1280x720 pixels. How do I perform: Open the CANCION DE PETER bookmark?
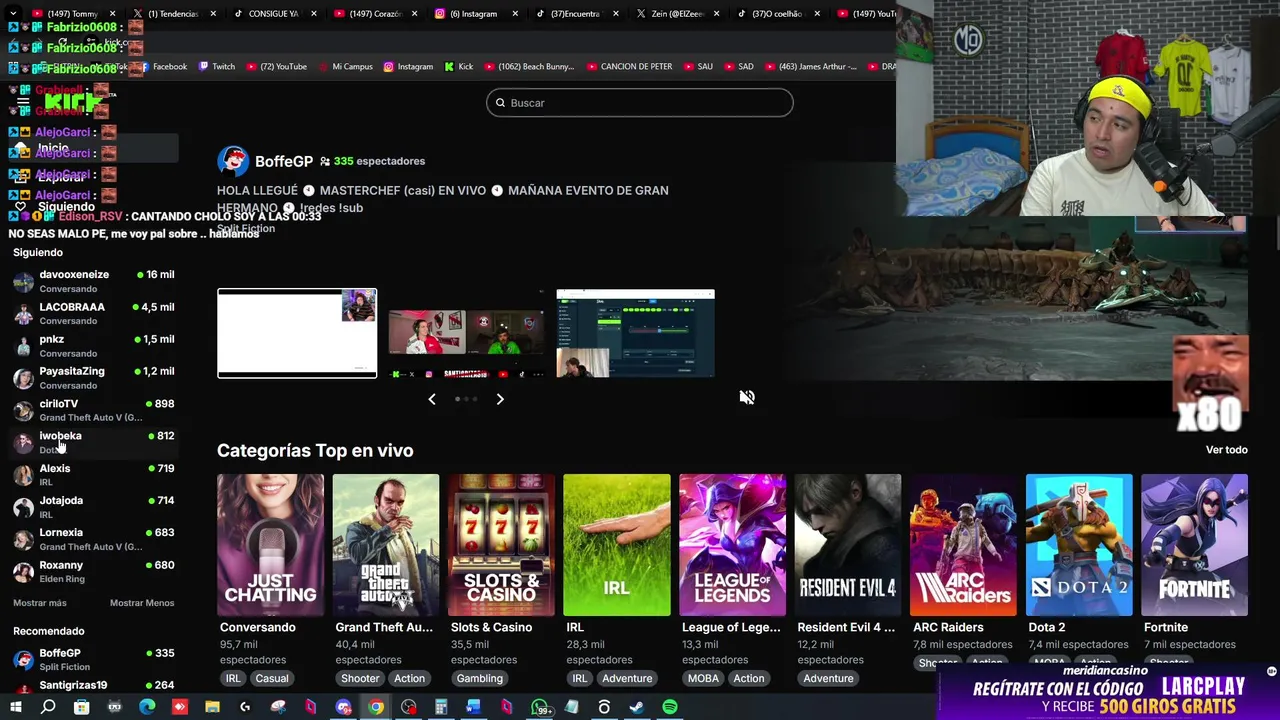tap(628, 67)
